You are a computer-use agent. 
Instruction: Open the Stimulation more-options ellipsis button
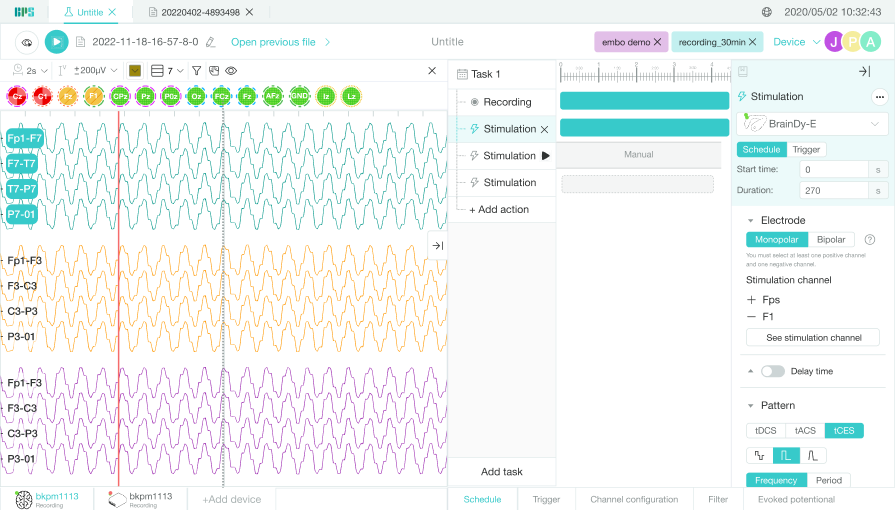[880, 97]
